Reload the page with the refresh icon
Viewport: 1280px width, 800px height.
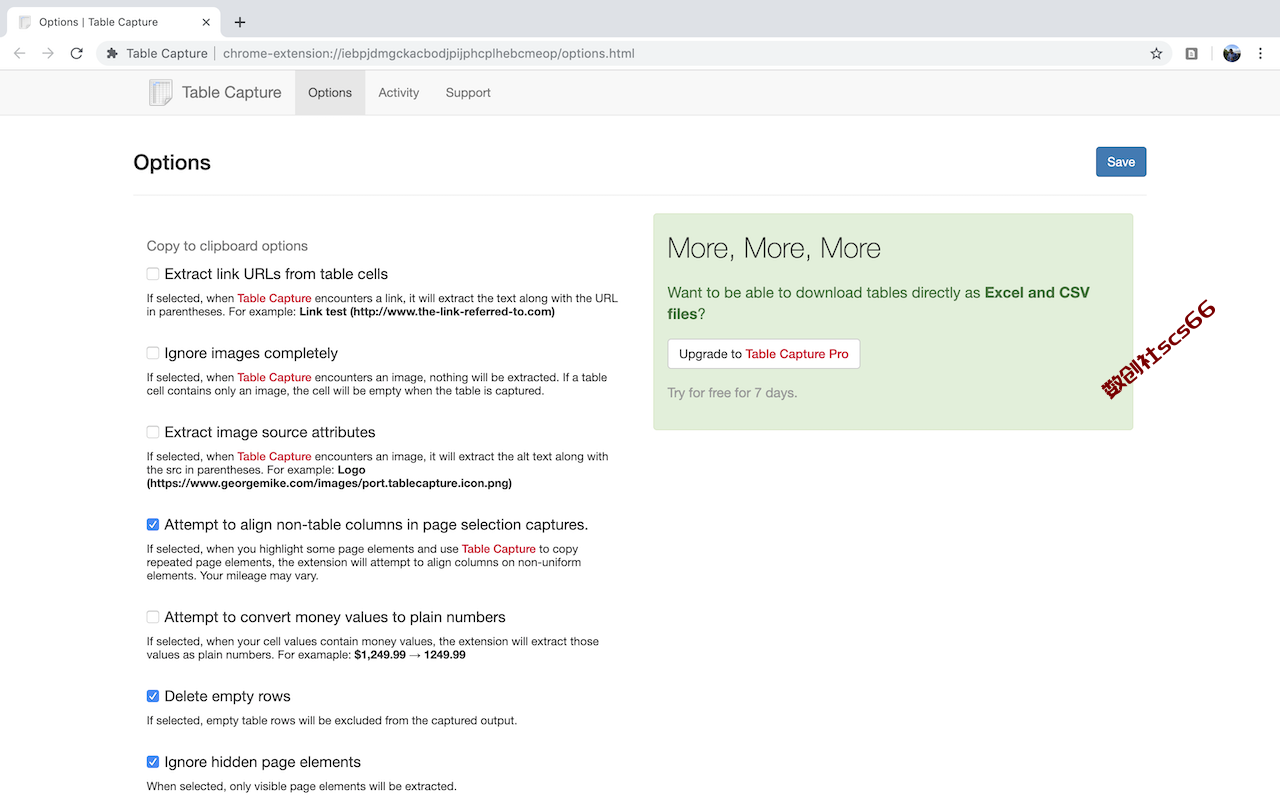(76, 53)
